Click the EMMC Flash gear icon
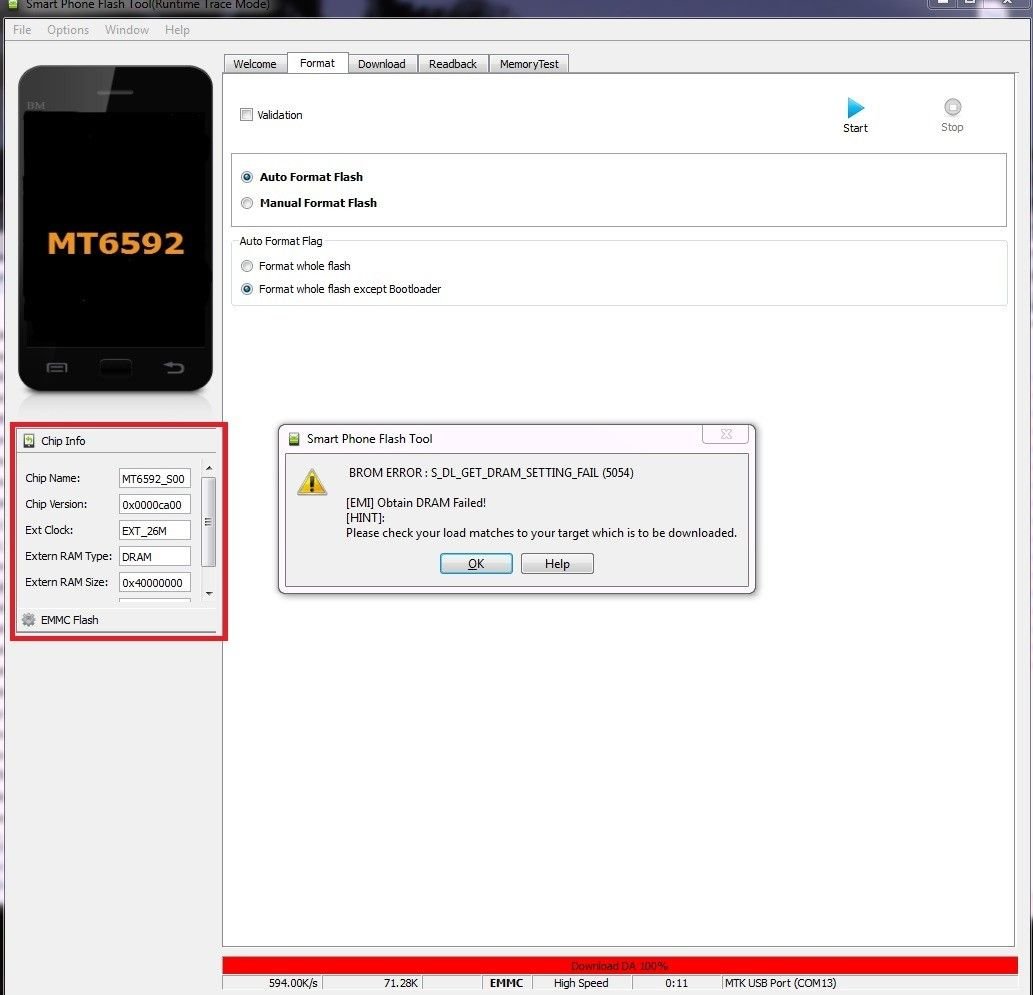The height and width of the screenshot is (995, 1033). pyautogui.click(x=28, y=619)
